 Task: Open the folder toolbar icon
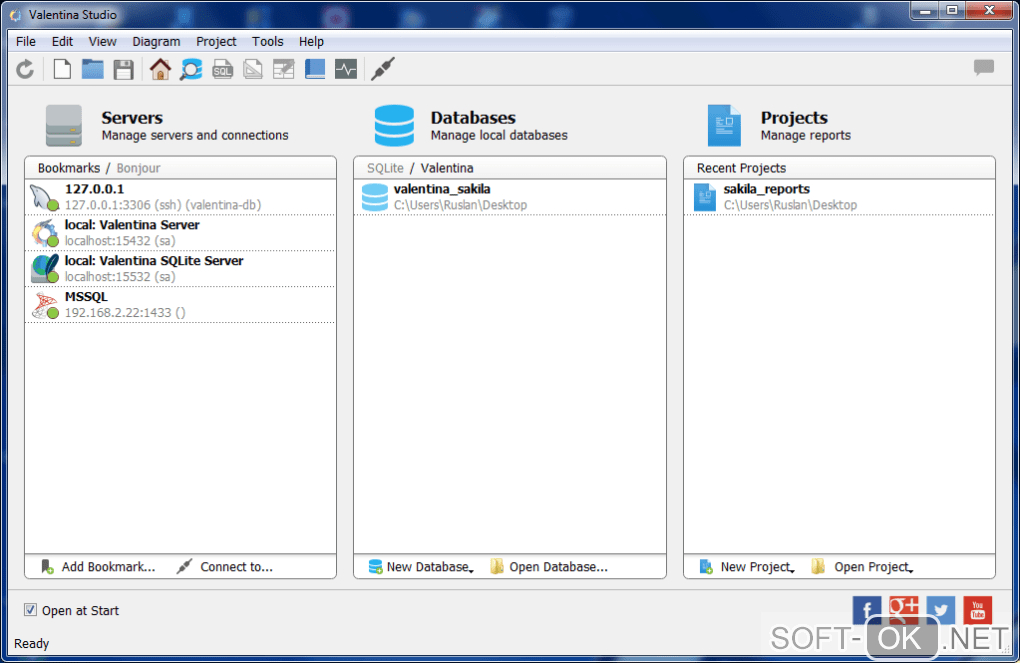tap(92, 69)
